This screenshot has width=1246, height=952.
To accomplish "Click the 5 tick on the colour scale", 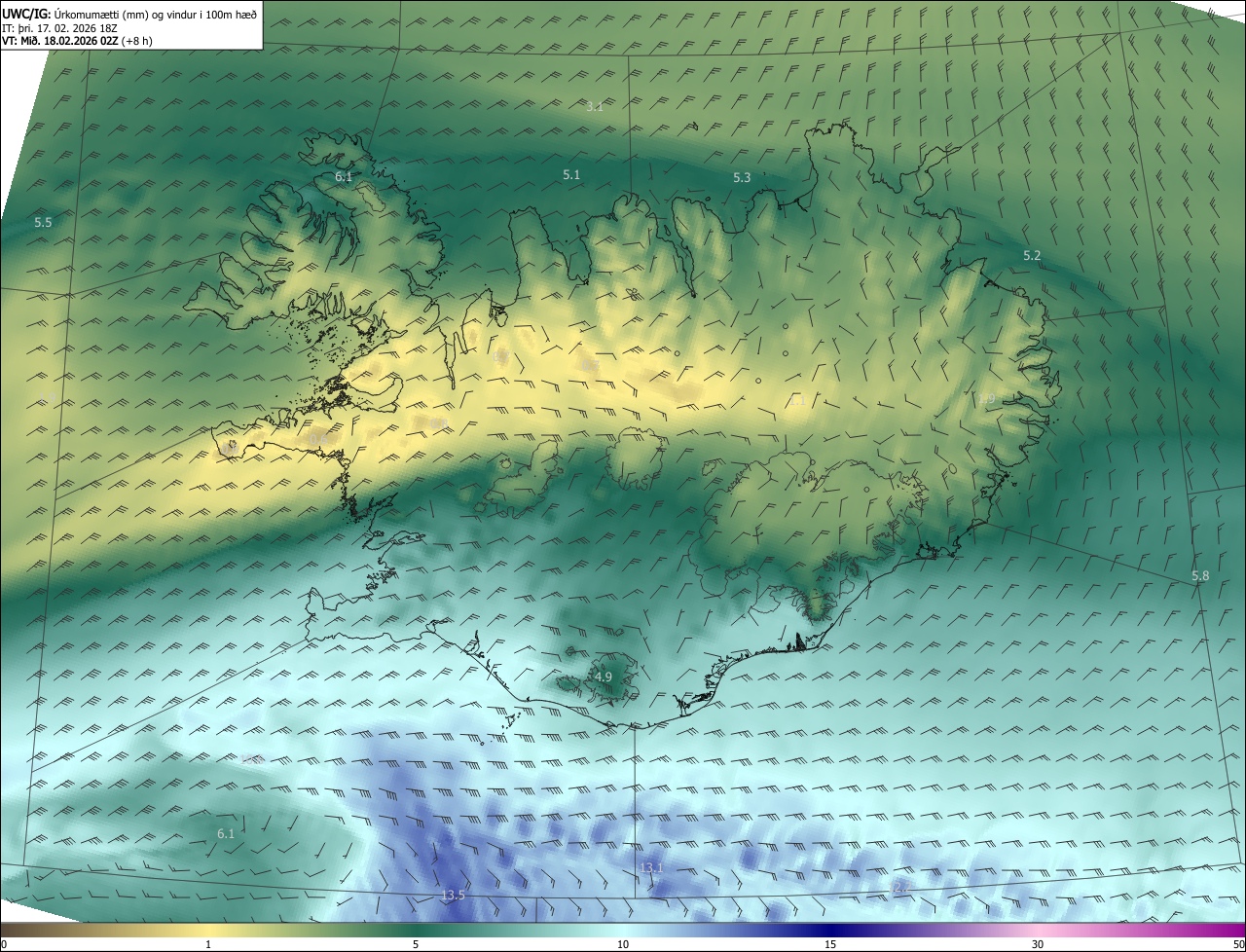I will [x=416, y=944].
